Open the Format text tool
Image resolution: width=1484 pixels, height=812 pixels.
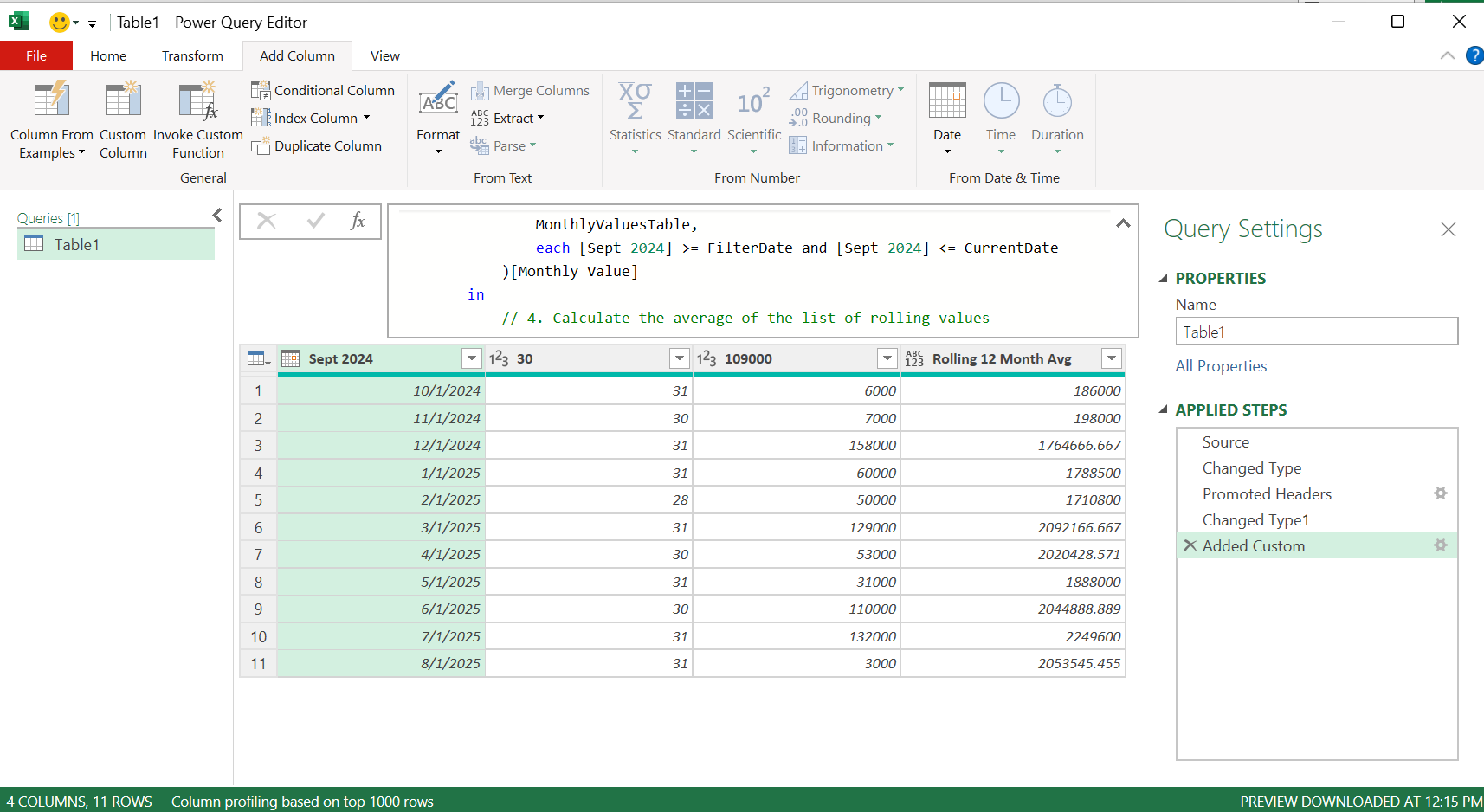pos(438,119)
